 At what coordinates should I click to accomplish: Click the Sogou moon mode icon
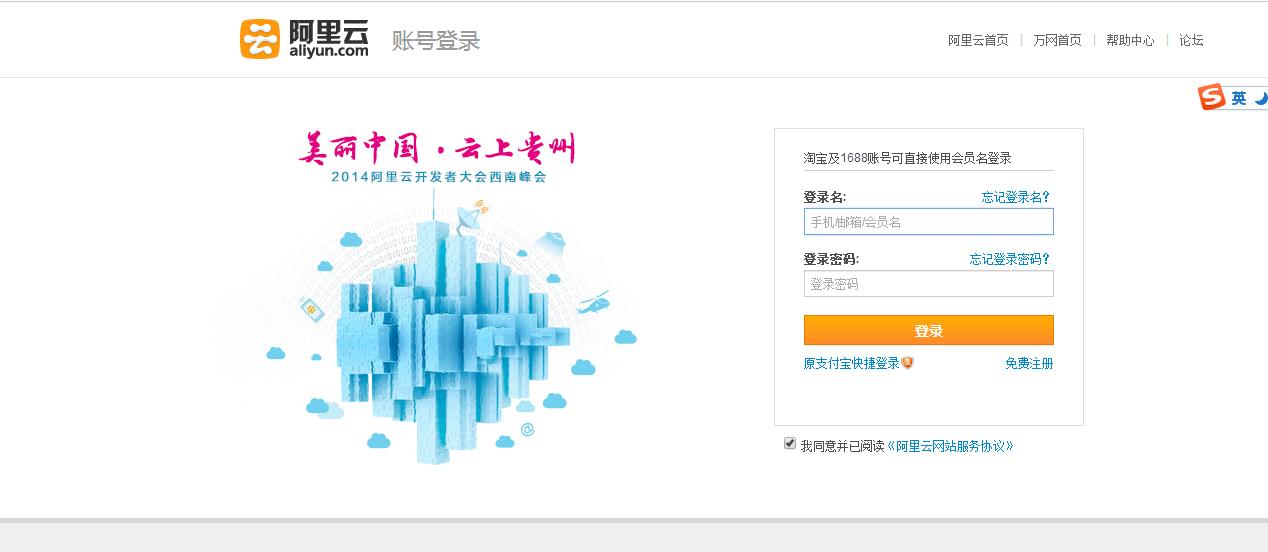[x=1261, y=98]
